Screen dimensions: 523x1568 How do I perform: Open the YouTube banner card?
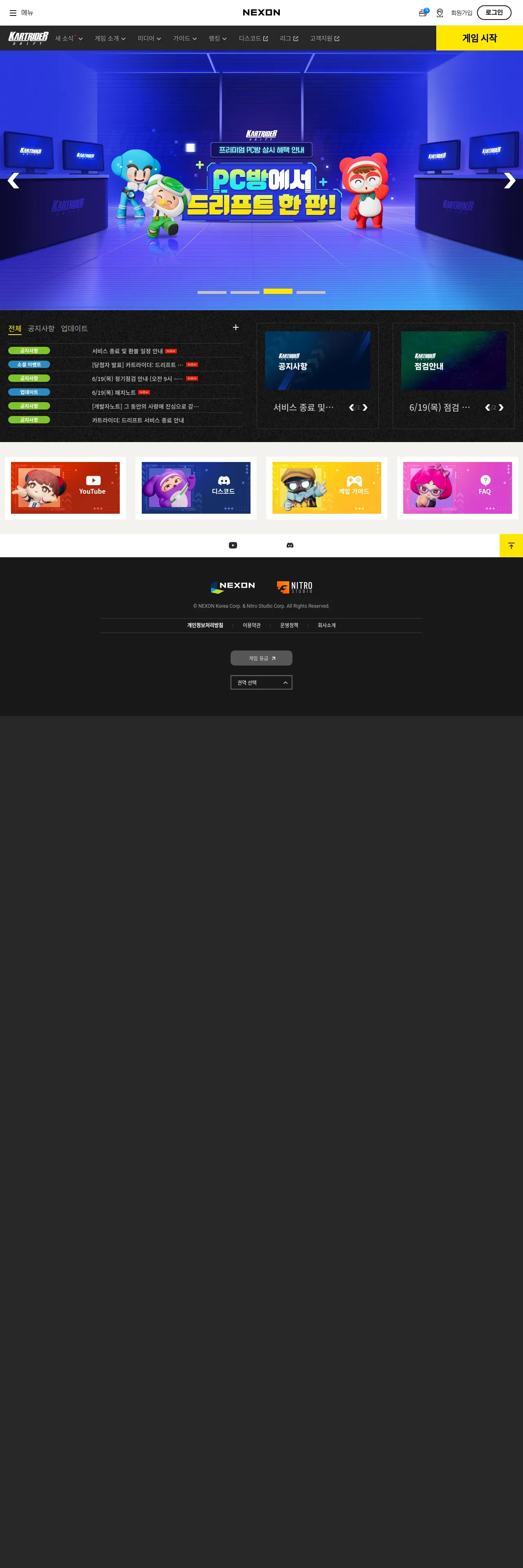[x=65, y=488]
